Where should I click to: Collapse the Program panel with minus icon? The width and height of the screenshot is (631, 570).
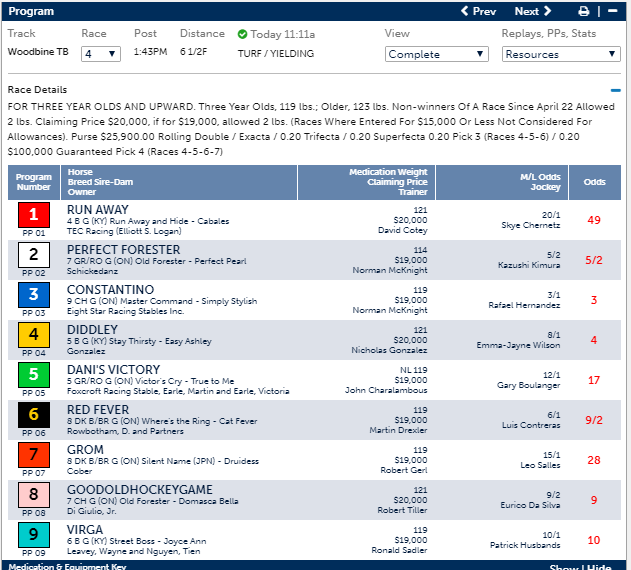click(x=612, y=11)
